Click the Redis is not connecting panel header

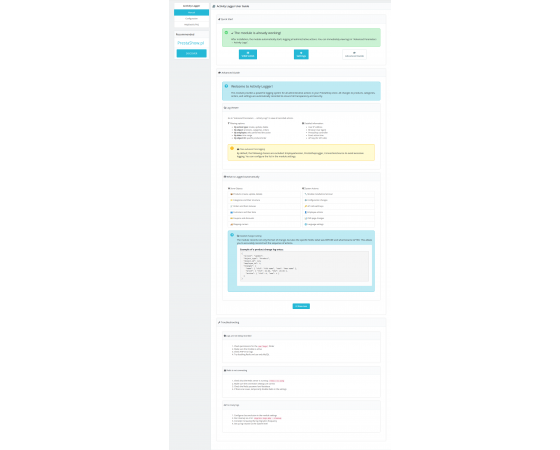point(301,370)
